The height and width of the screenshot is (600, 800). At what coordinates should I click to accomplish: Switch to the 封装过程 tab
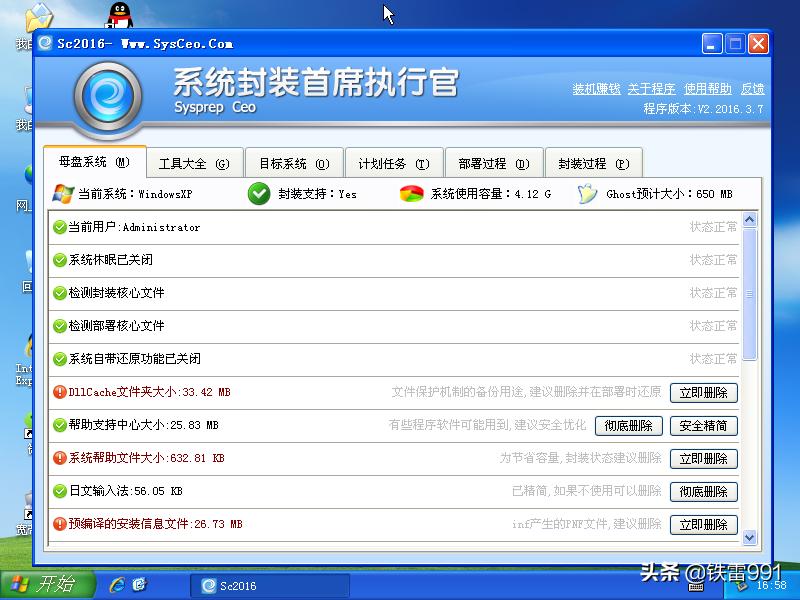coord(591,161)
